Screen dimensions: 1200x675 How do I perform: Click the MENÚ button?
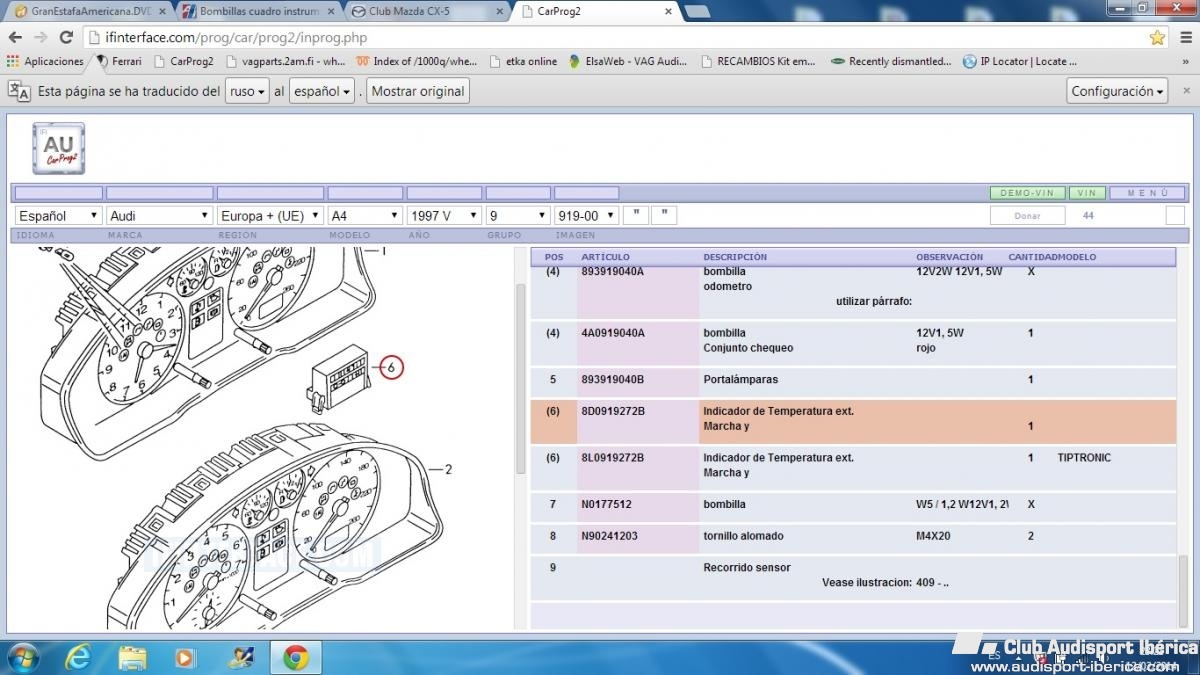(1147, 193)
